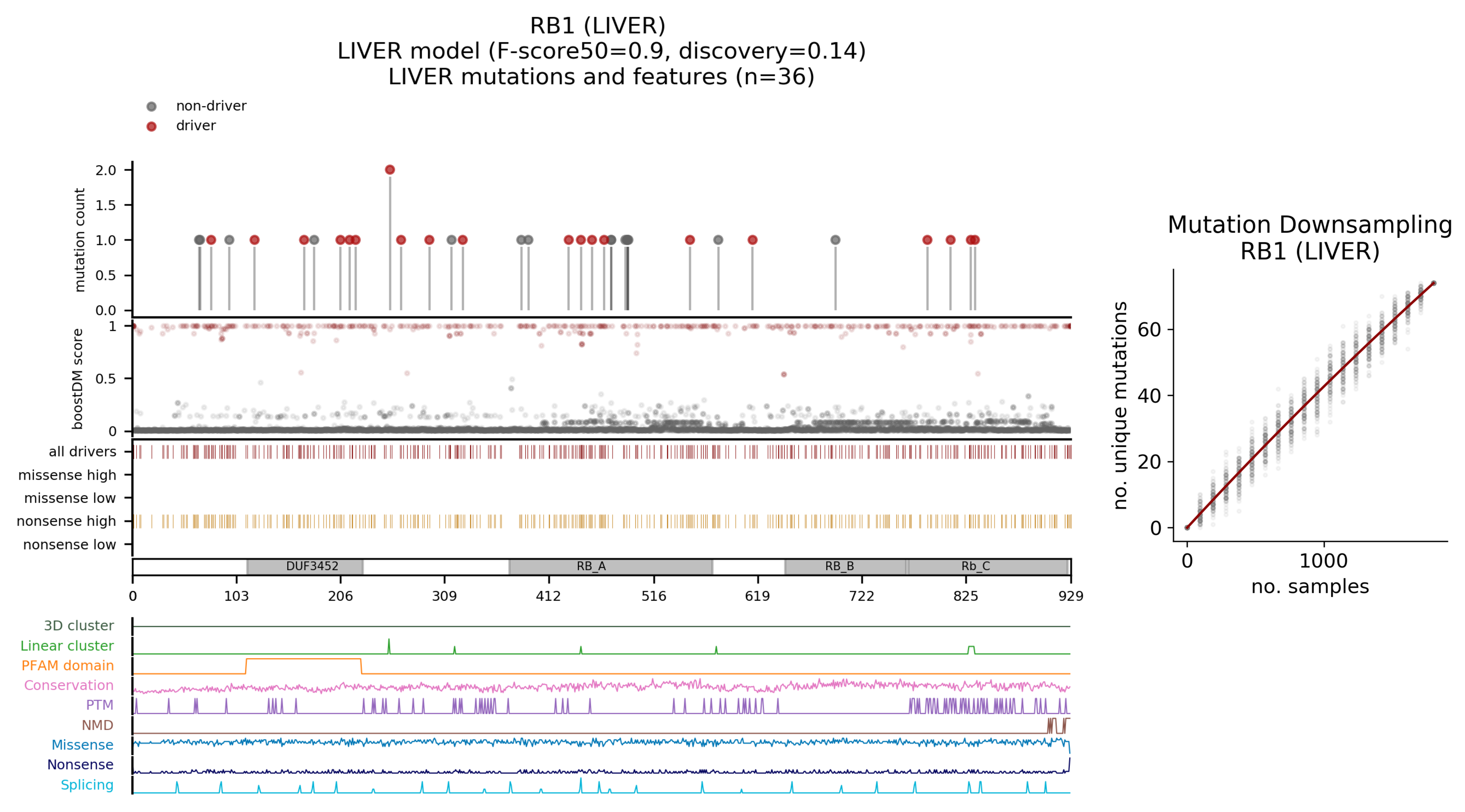Click the 'NMD' track label
This screenshot has height=812, width=1465.
pyautogui.click(x=97, y=725)
